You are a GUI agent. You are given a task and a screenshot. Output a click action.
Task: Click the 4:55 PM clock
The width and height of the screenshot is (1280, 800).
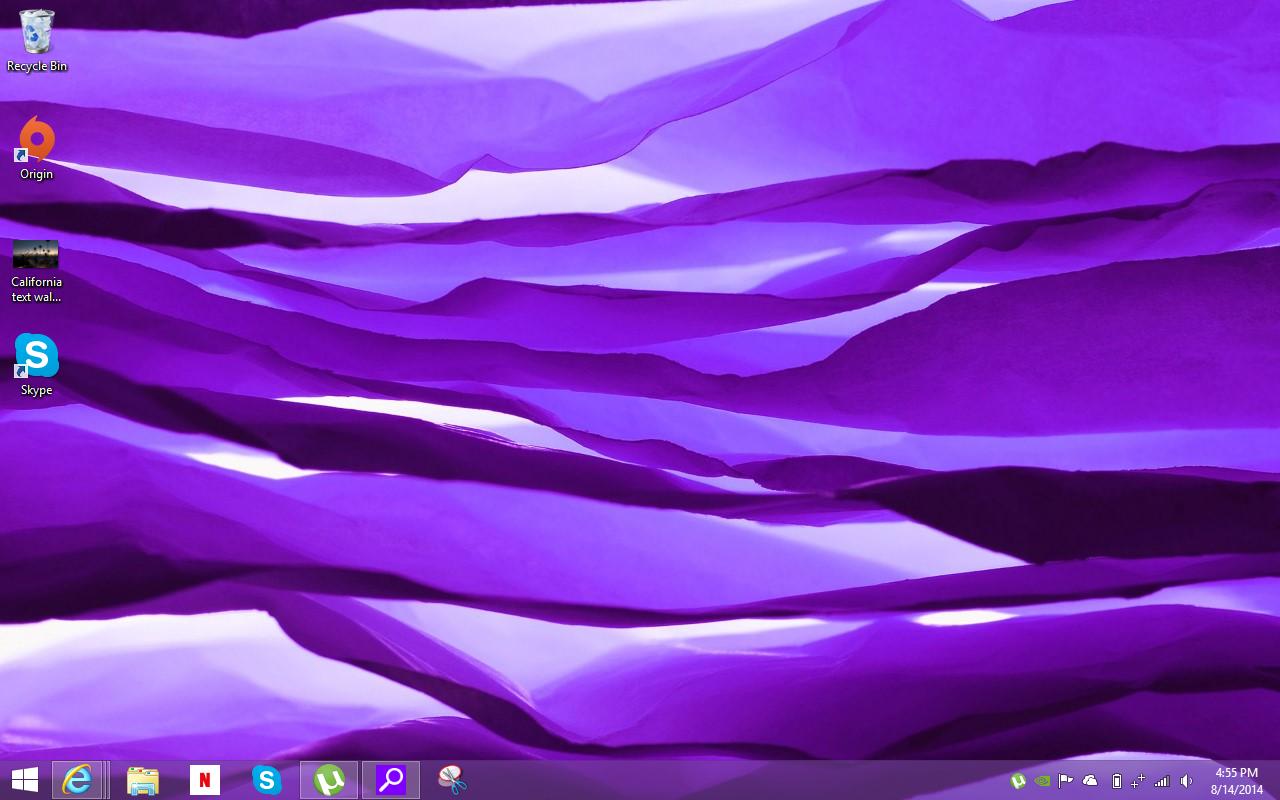coord(1236,773)
